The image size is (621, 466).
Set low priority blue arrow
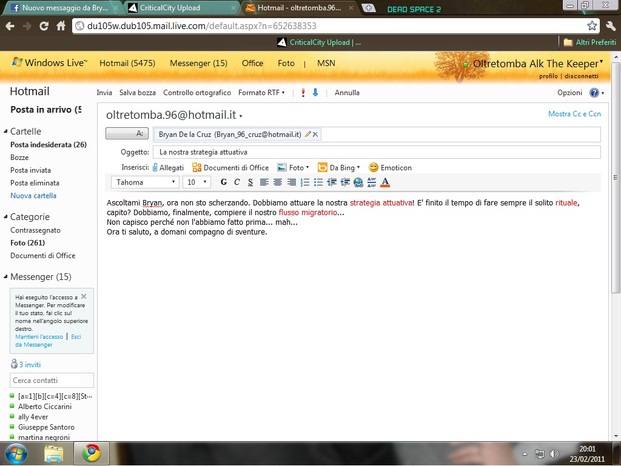[x=315, y=93]
